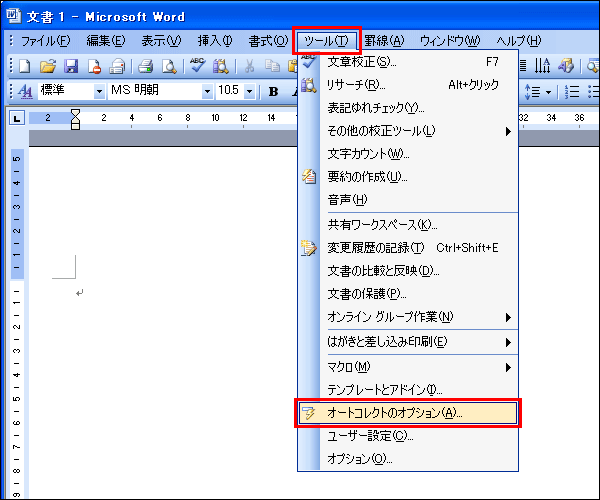
Task: Expand オンライン グループ作業 submenu
Action: [x=408, y=317]
